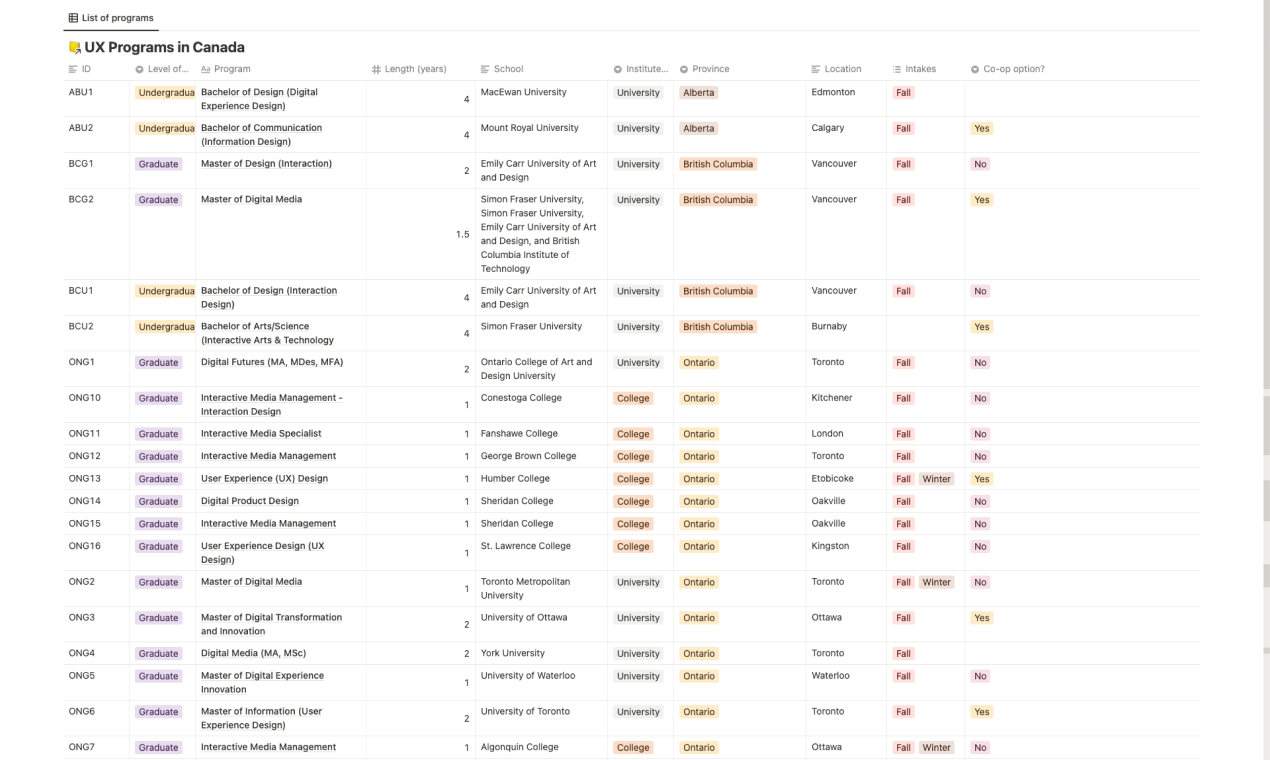
Task: Click the No co-op tag in row BCG1
Action: tap(980, 164)
